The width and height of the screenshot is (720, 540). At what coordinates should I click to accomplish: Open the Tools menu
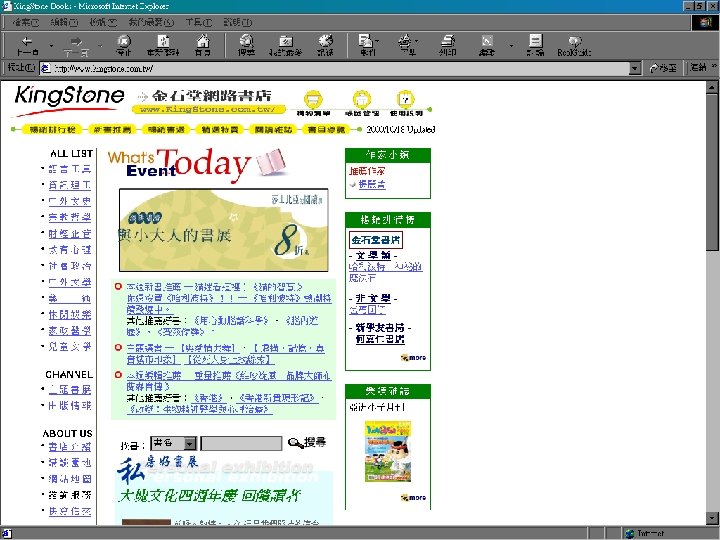coord(198,22)
